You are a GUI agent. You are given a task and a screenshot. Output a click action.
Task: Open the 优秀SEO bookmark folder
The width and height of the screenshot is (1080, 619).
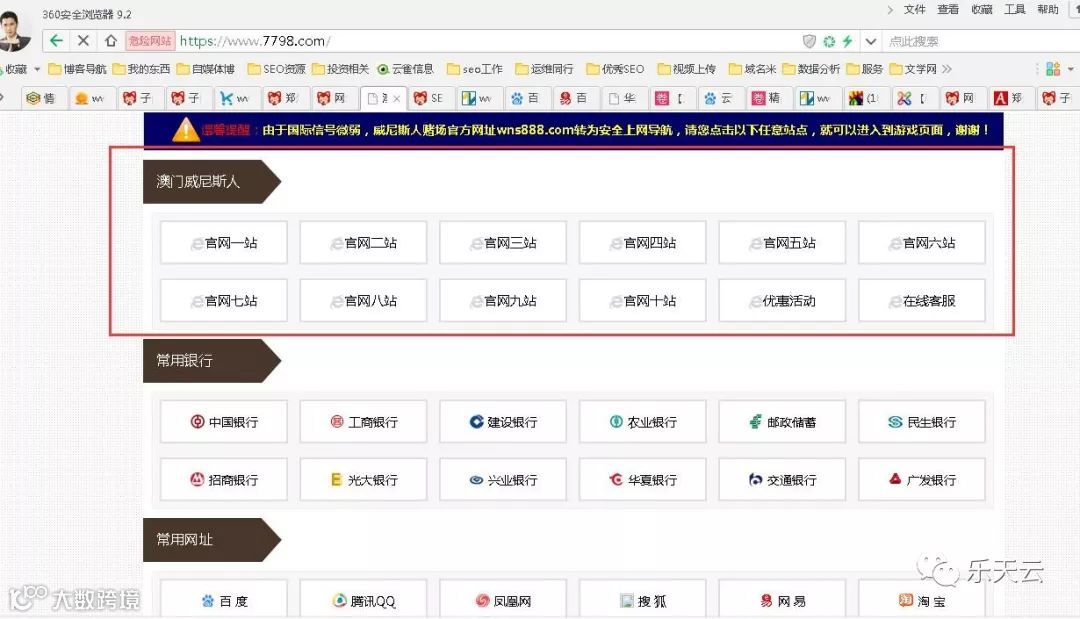pos(615,69)
